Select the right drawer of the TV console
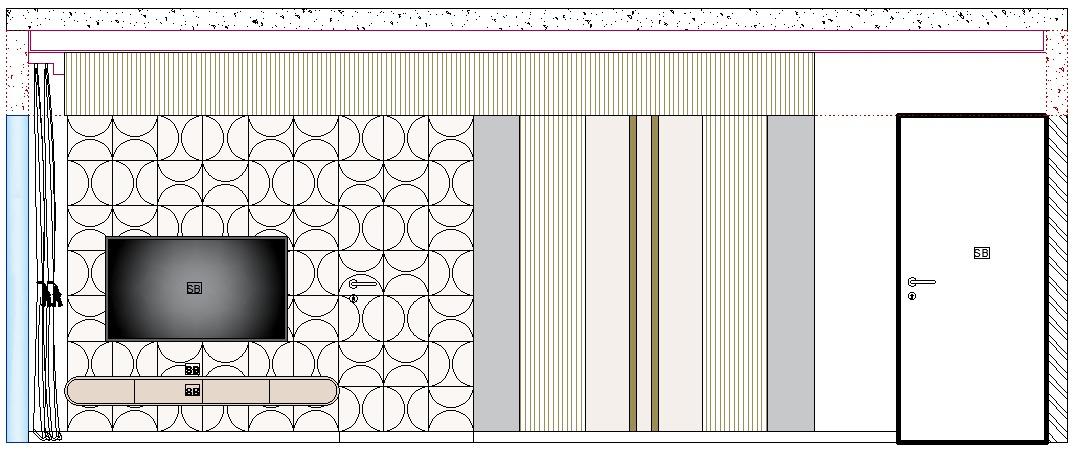 (x=302, y=391)
